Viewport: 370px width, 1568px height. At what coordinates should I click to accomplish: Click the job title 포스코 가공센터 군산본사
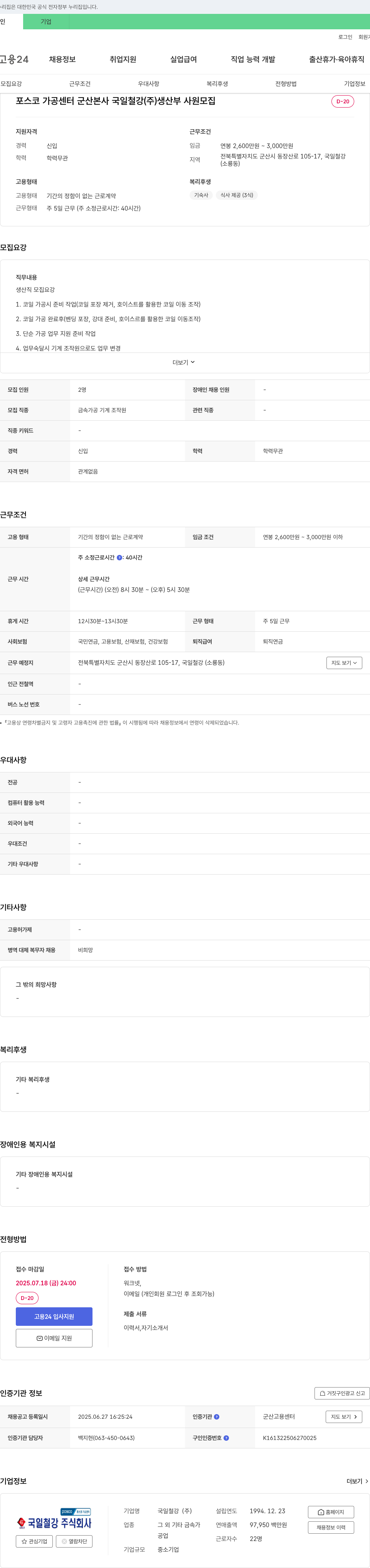116,101
